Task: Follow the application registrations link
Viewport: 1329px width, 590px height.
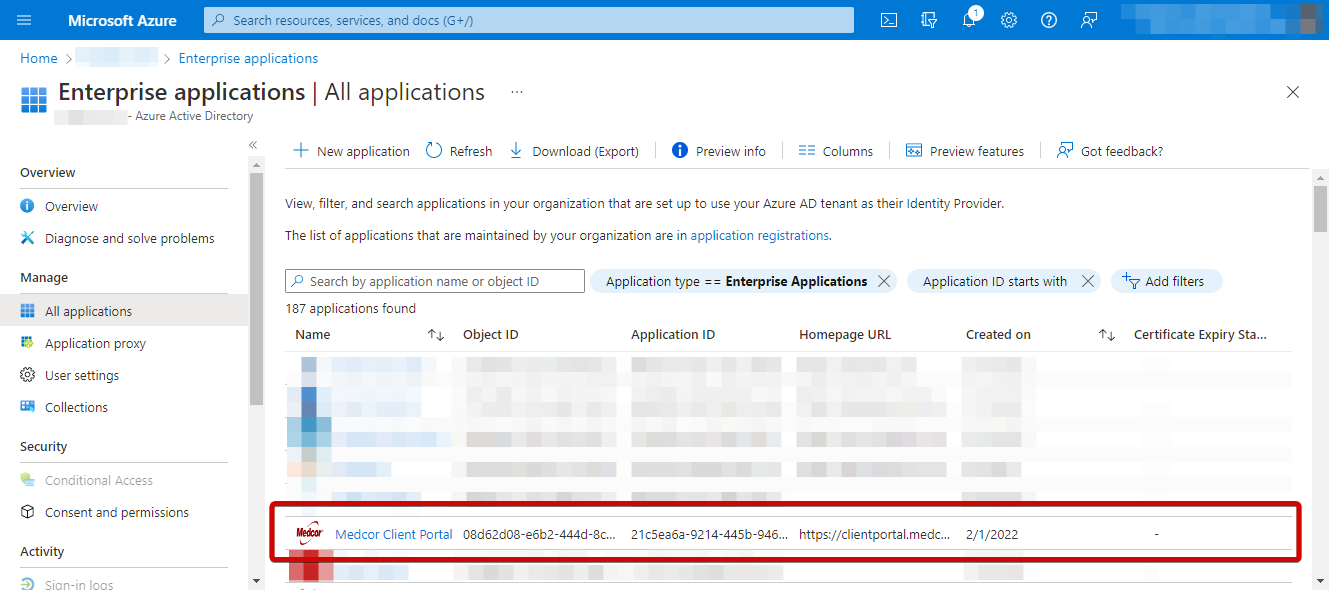Action: coord(760,236)
